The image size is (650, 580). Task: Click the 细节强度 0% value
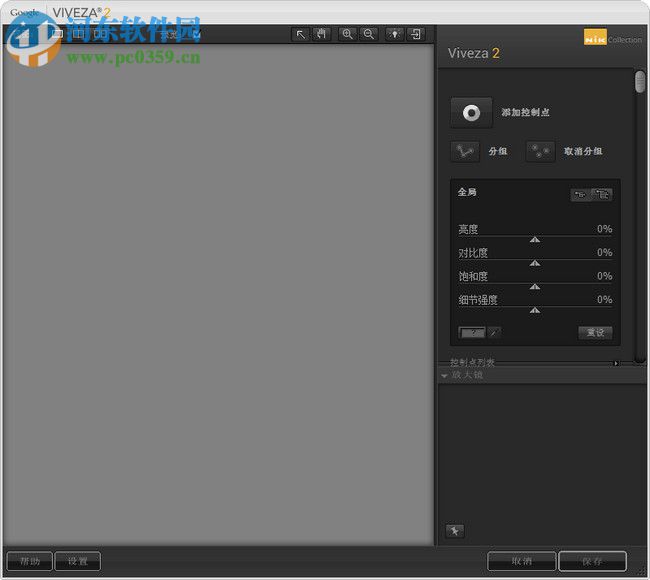604,300
